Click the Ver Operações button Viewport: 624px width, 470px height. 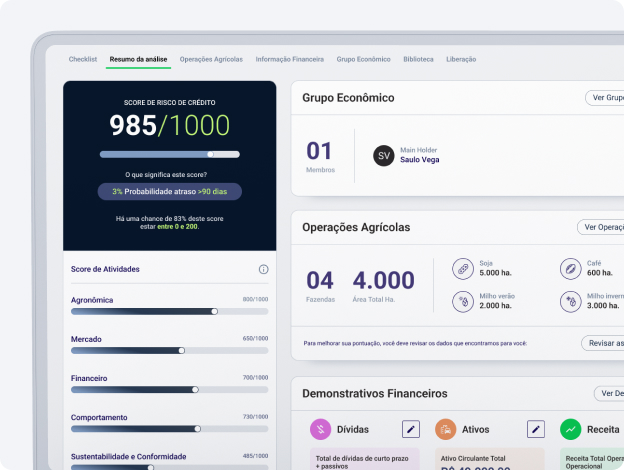click(601, 227)
